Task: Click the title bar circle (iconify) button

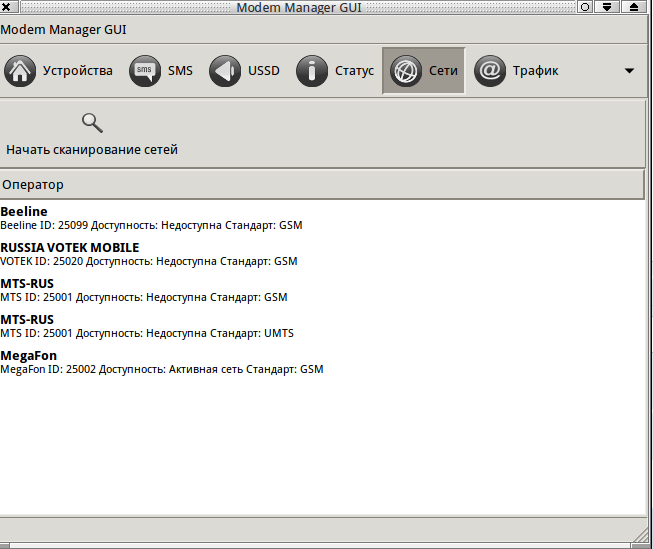Action: tap(585, 7)
